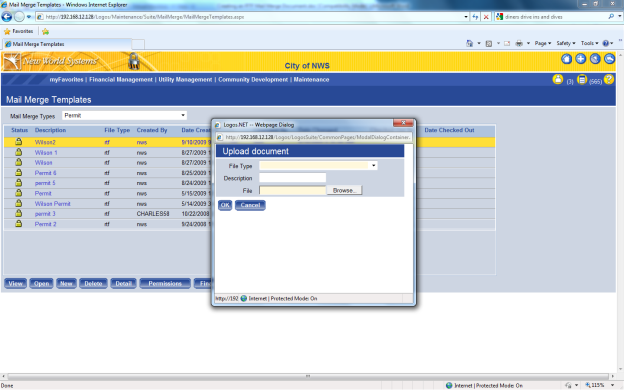Sort by the Description column header

click(50, 130)
